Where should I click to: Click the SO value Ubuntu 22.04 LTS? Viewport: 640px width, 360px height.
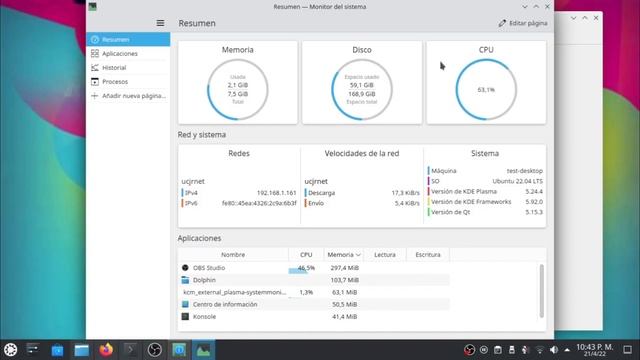pos(518,181)
